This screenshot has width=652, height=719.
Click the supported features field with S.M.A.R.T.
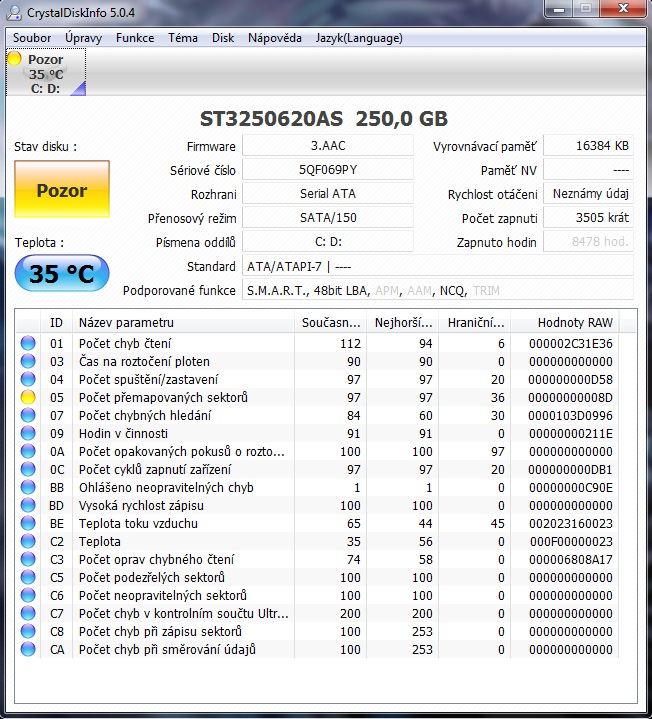click(438, 290)
